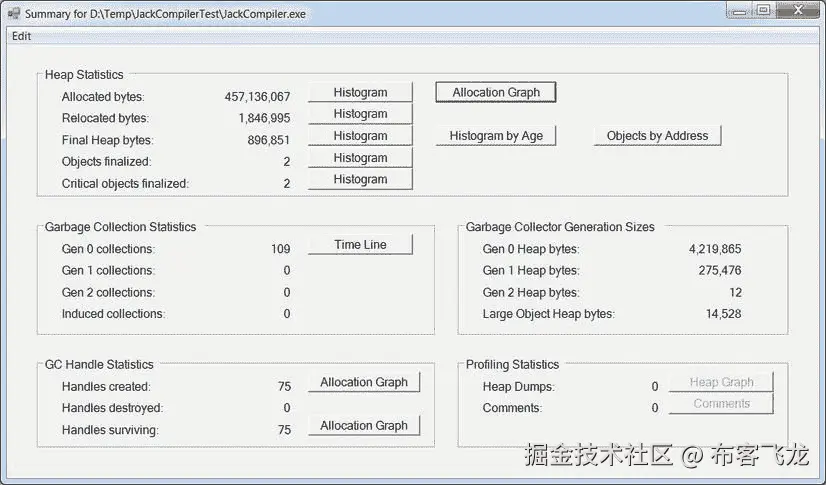Click the window title bar text
The height and width of the screenshot is (485, 826).
[165, 14]
